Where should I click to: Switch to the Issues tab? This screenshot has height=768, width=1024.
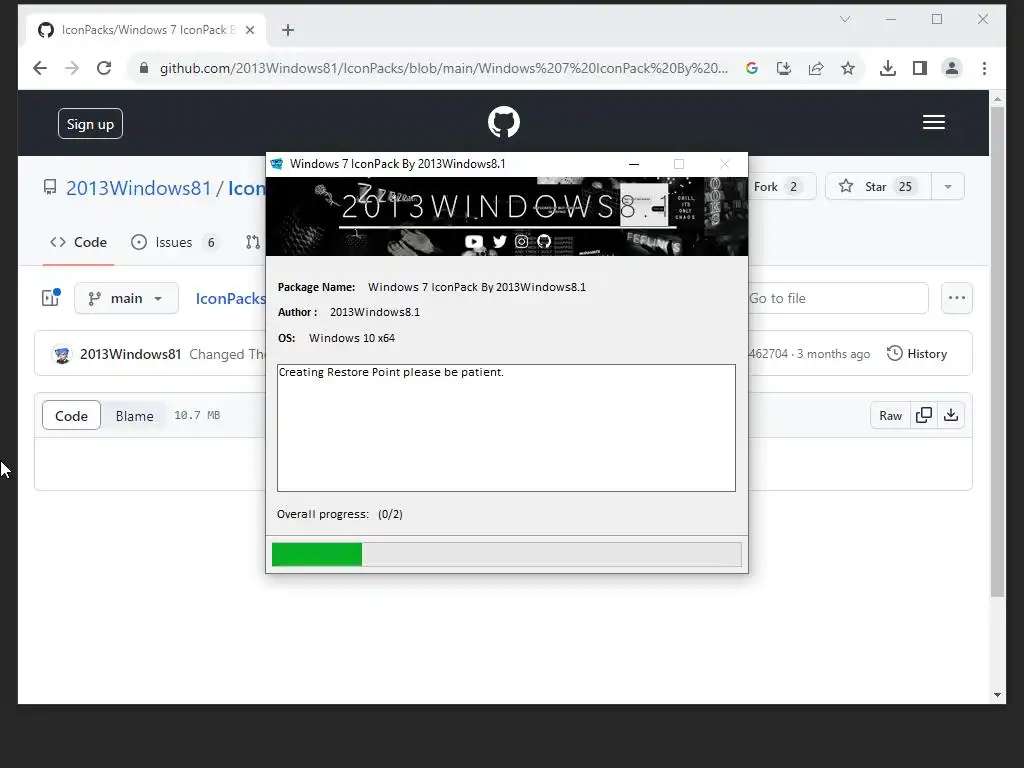click(x=174, y=242)
